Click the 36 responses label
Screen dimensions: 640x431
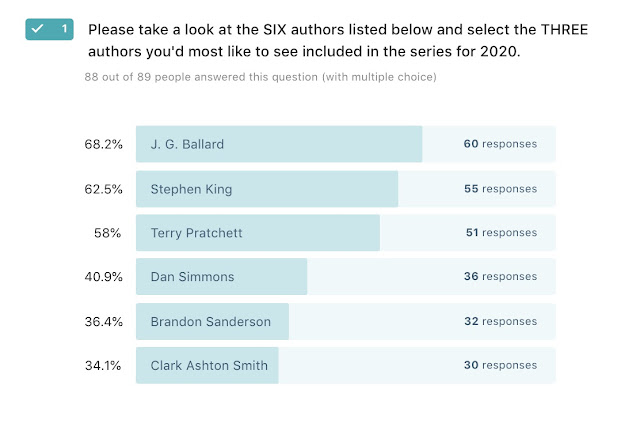[500, 276]
